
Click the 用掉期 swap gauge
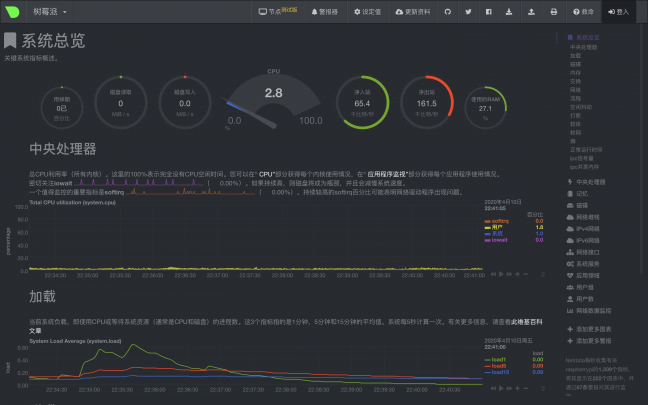62,108
